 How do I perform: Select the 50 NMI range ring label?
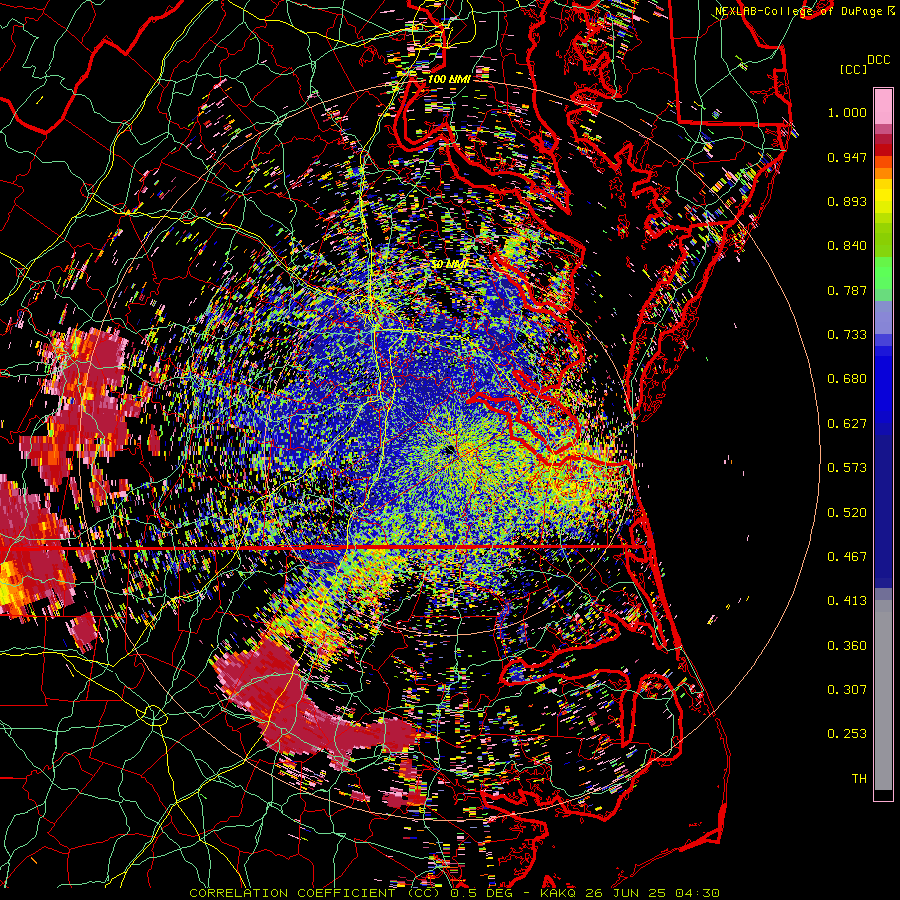[x=449, y=264]
